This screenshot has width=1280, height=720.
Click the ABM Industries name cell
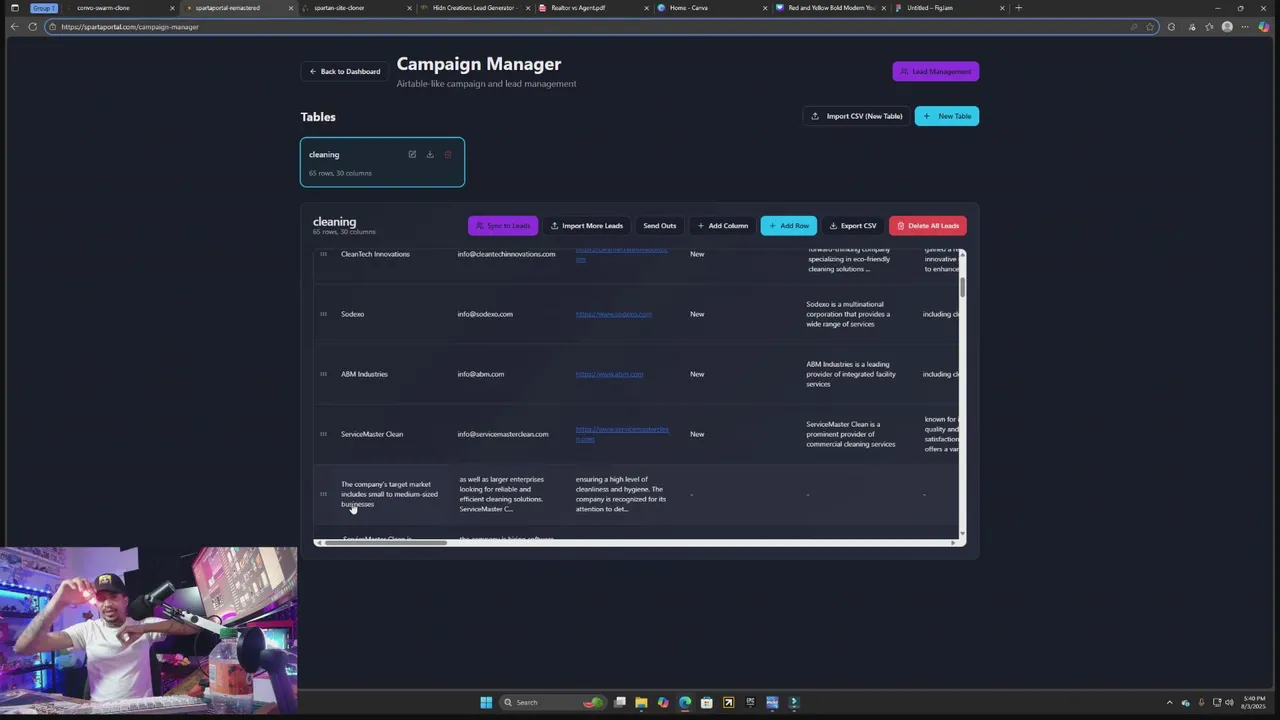click(x=364, y=374)
